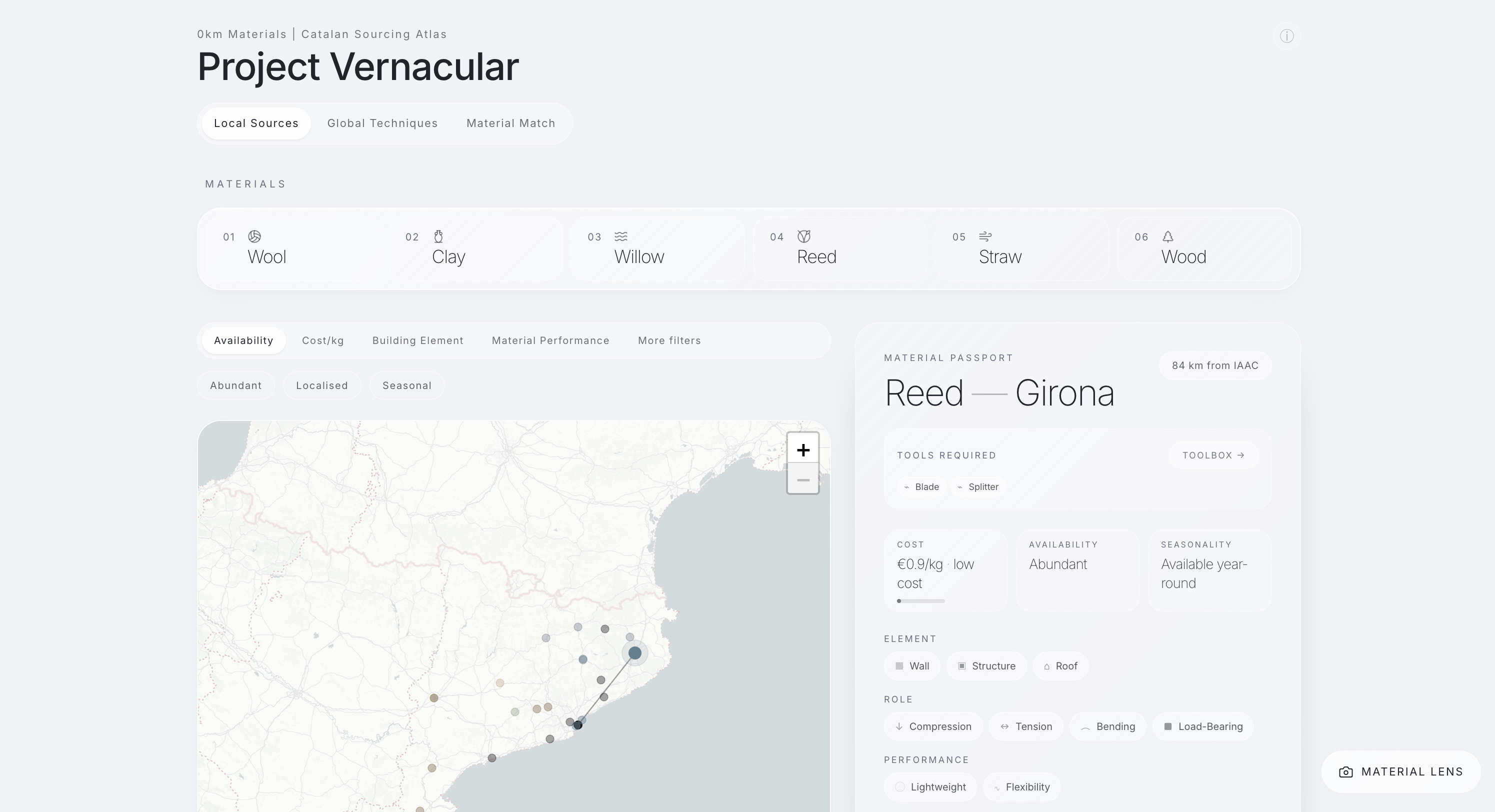This screenshot has width=1495, height=812.
Task: Click the camera icon in Material Lens
Action: point(1345,772)
